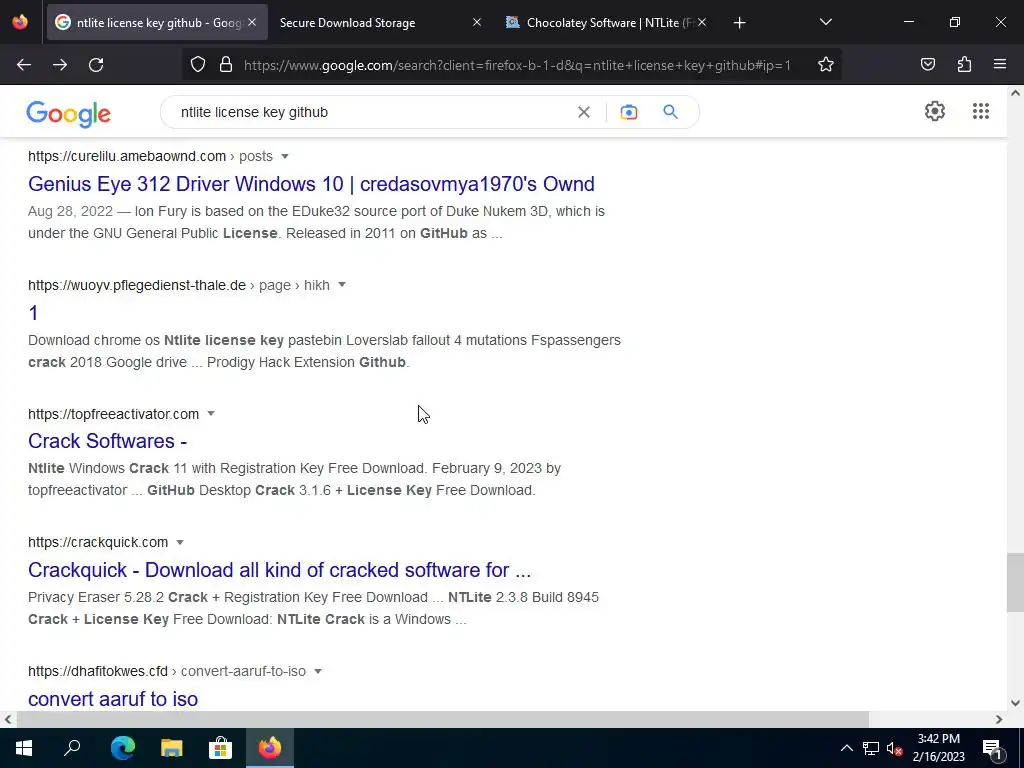Screen dimensions: 1024x768
Task: Clear the Google search box text
Action: tap(584, 112)
